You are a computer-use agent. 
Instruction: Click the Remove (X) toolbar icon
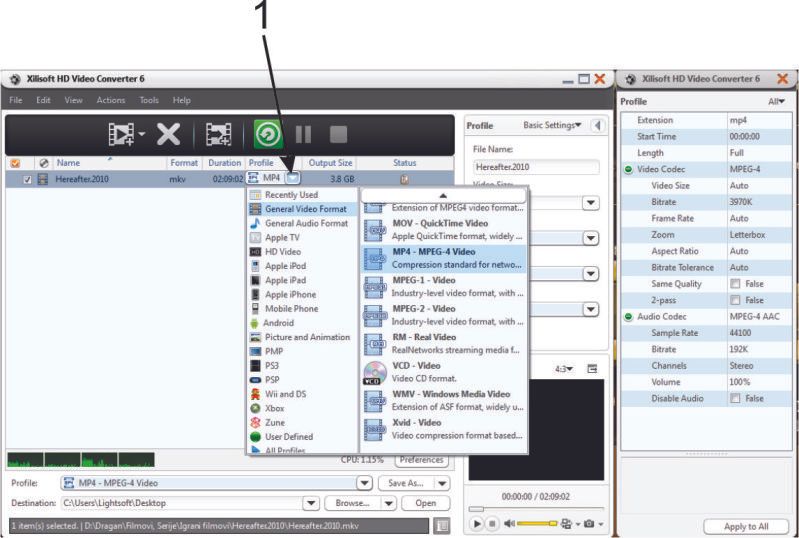coord(168,134)
